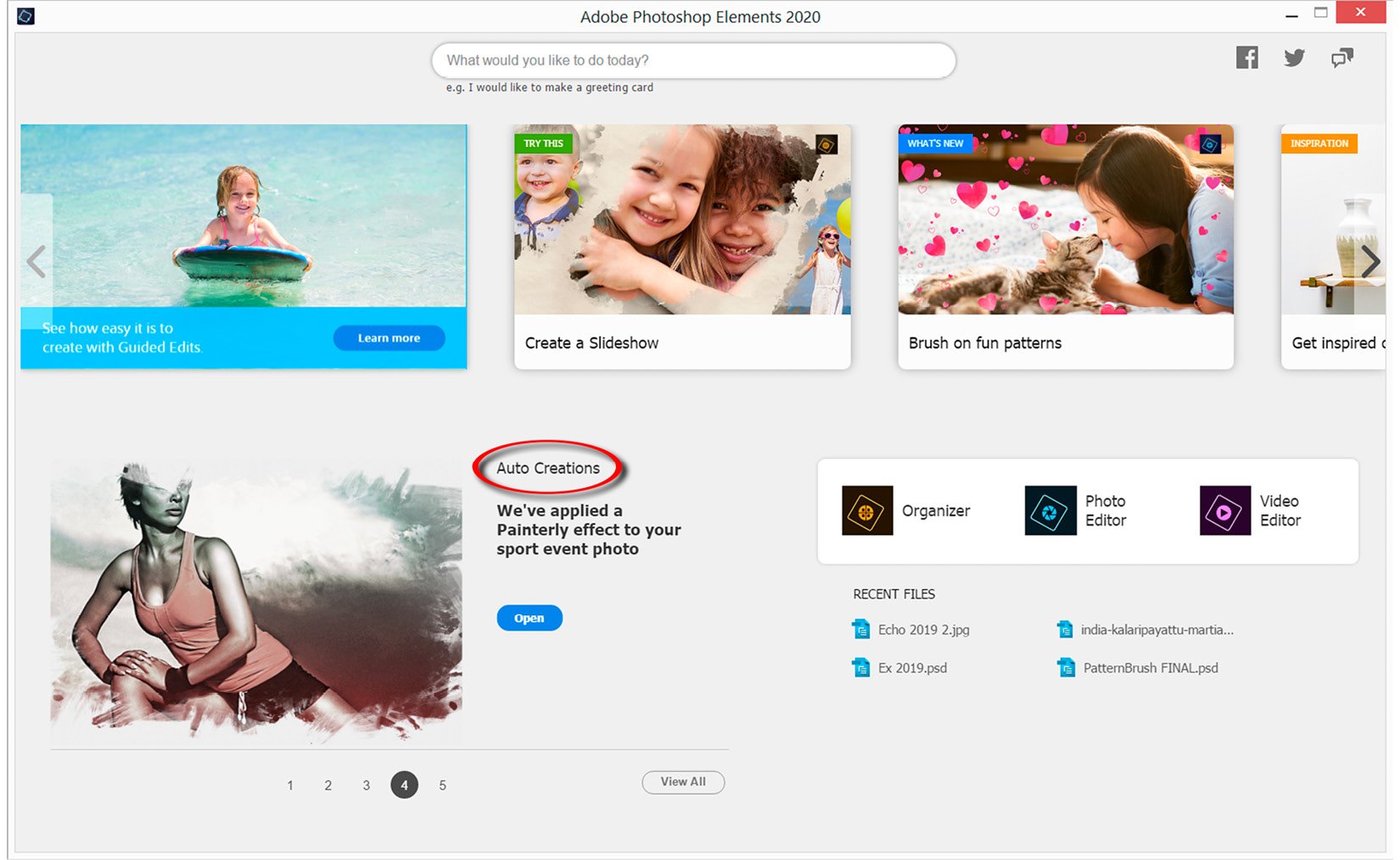Focus the 'What would you like to do today?' search box
The height and width of the screenshot is (860, 1400).
pyautogui.click(x=693, y=60)
